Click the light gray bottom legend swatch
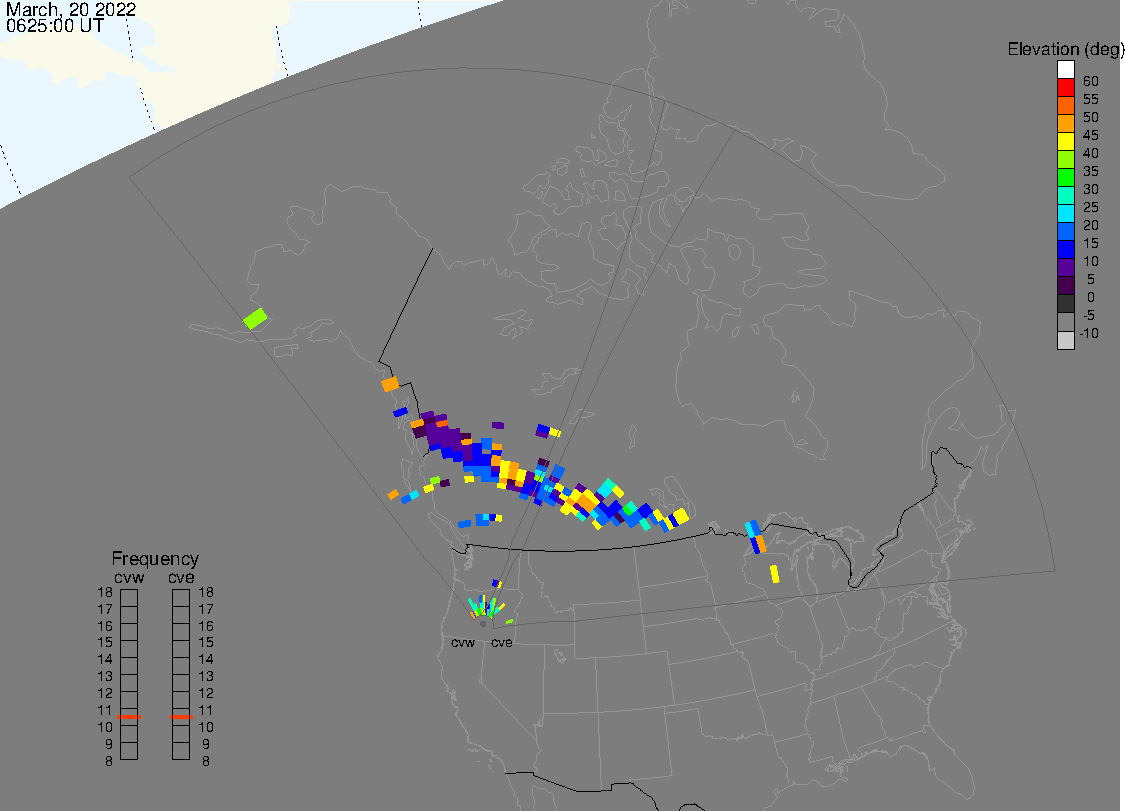This screenshot has height=811, width=1125. (1065, 340)
